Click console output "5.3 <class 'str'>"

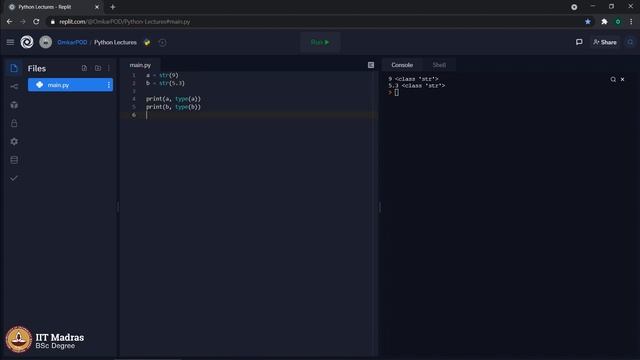pos(417,86)
